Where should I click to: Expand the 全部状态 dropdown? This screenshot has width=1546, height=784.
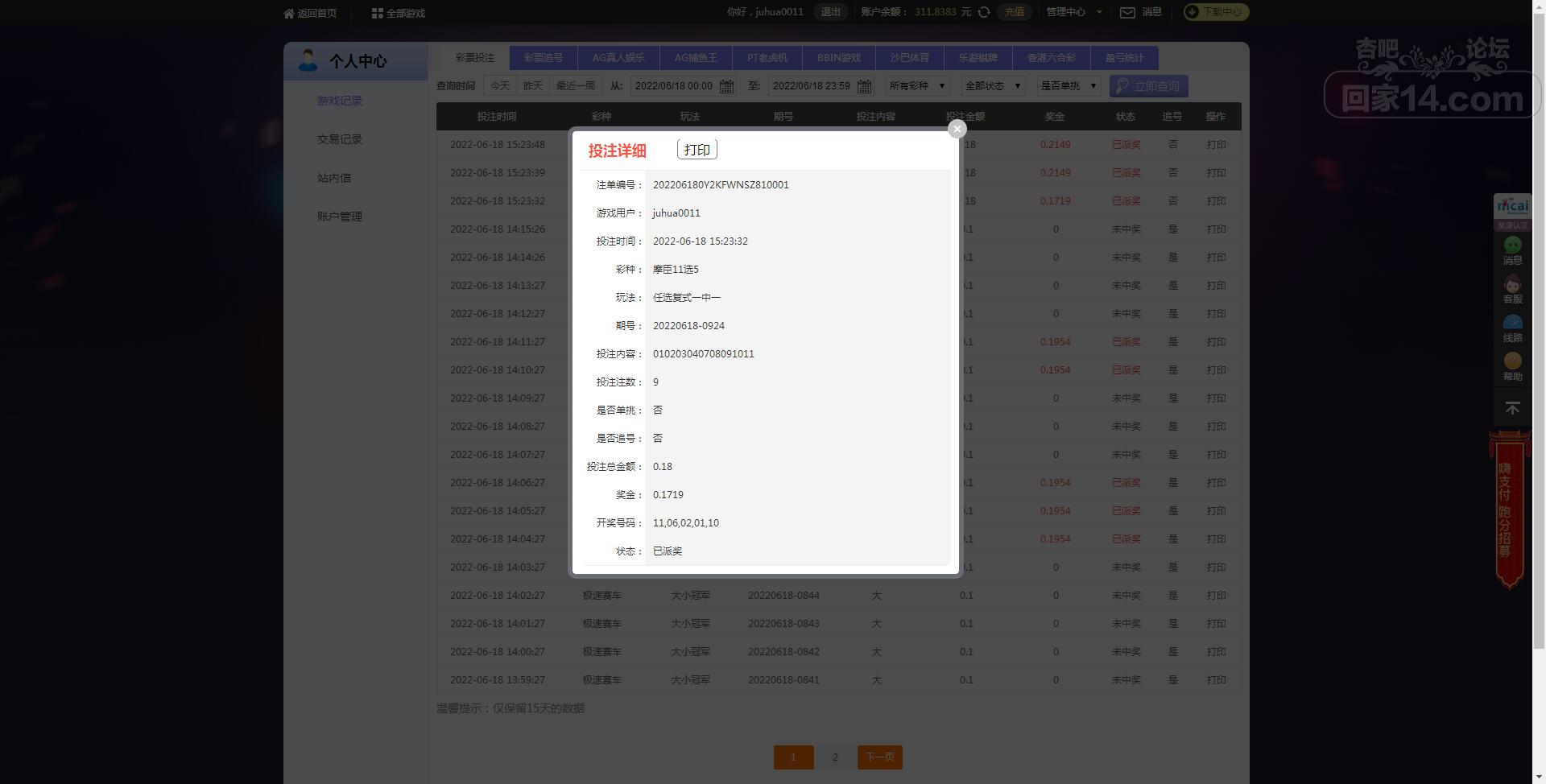coord(993,86)
